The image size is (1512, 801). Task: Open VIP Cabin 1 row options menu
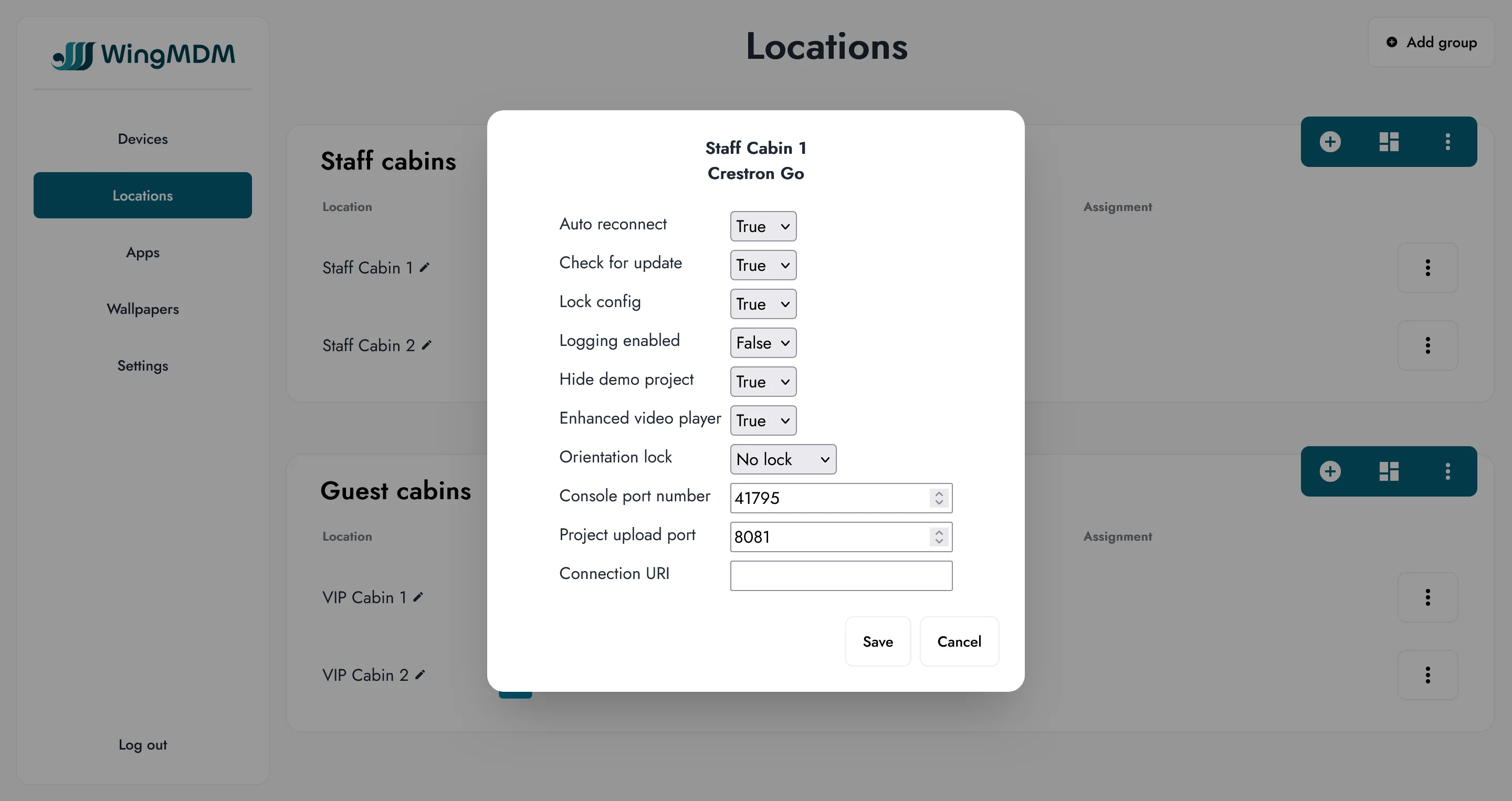[x=1427, y=597]
